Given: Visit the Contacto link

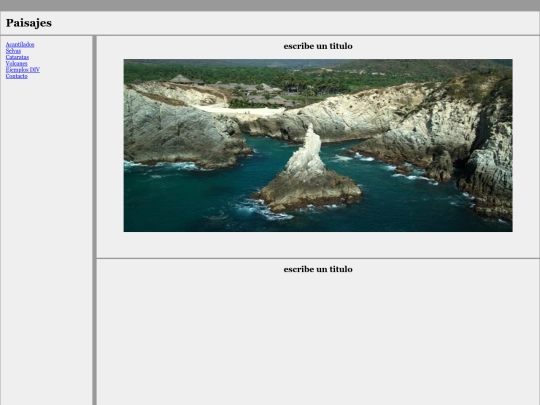Looking at the screenshot, I should click(17, 76).
